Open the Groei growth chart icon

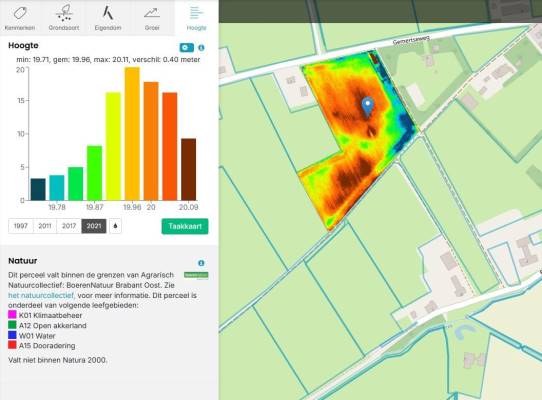(x=152, y=18)
